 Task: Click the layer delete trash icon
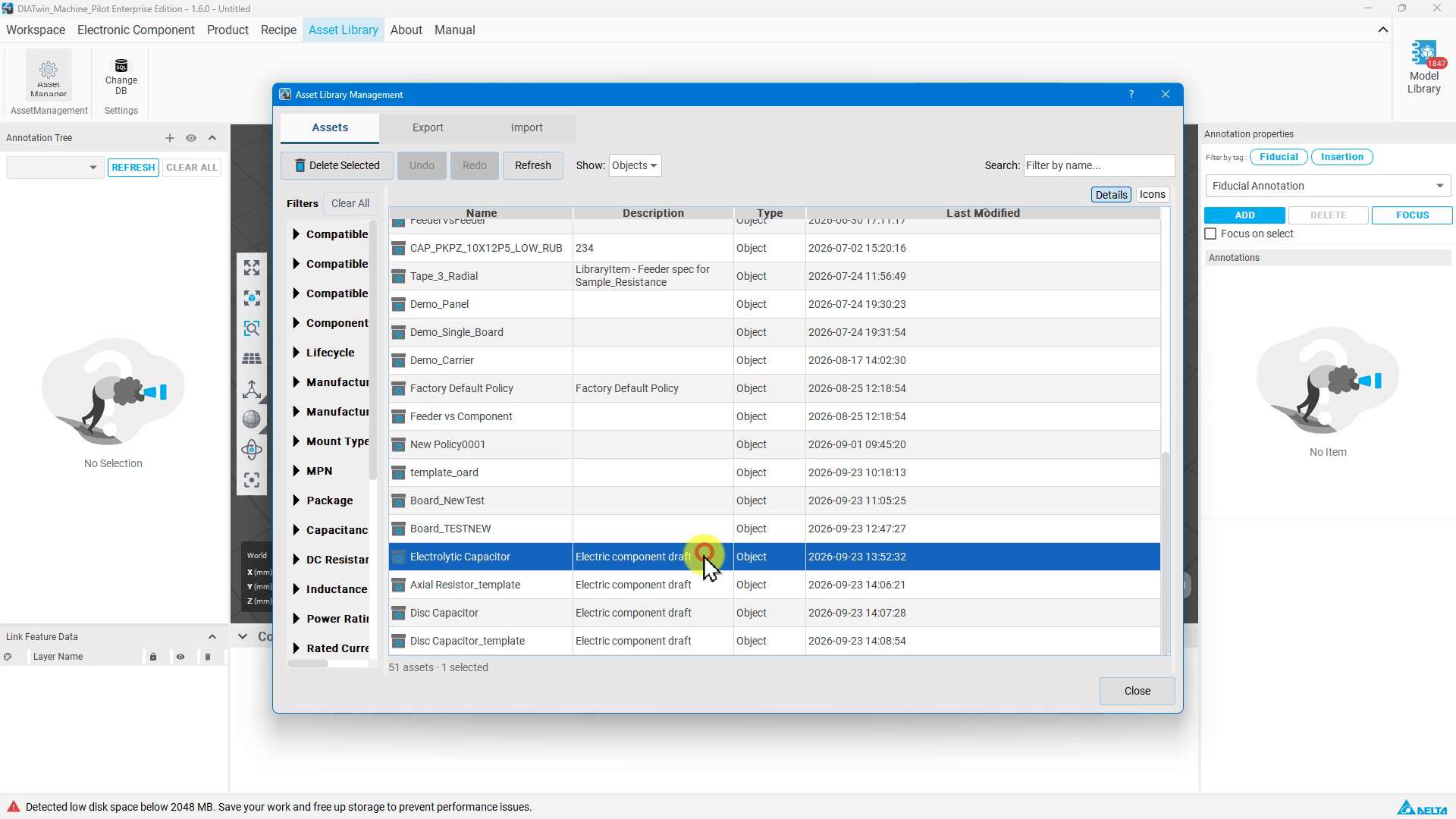(208, 657)
